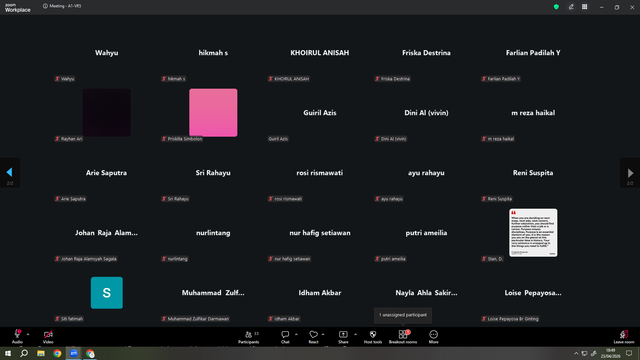Open Breakout rooms
640x360 pixels.
click(403, 337)
